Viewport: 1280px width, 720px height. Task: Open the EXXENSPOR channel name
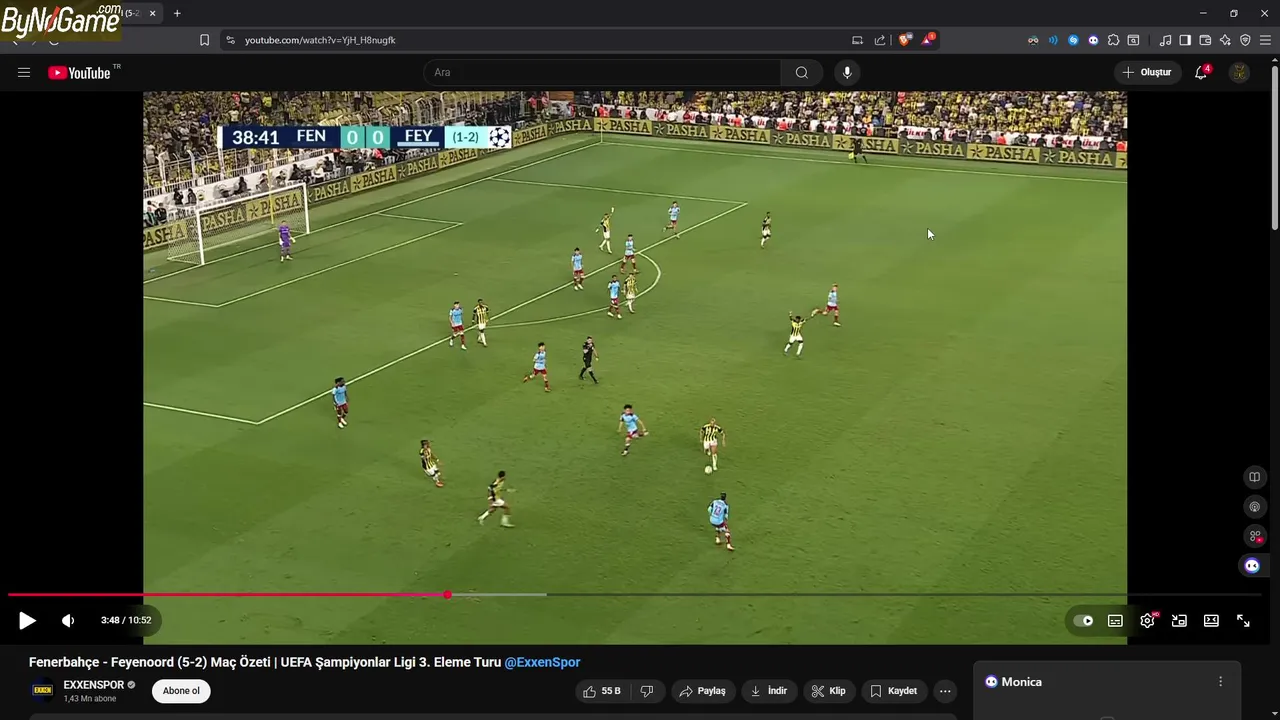coord(94,685)
